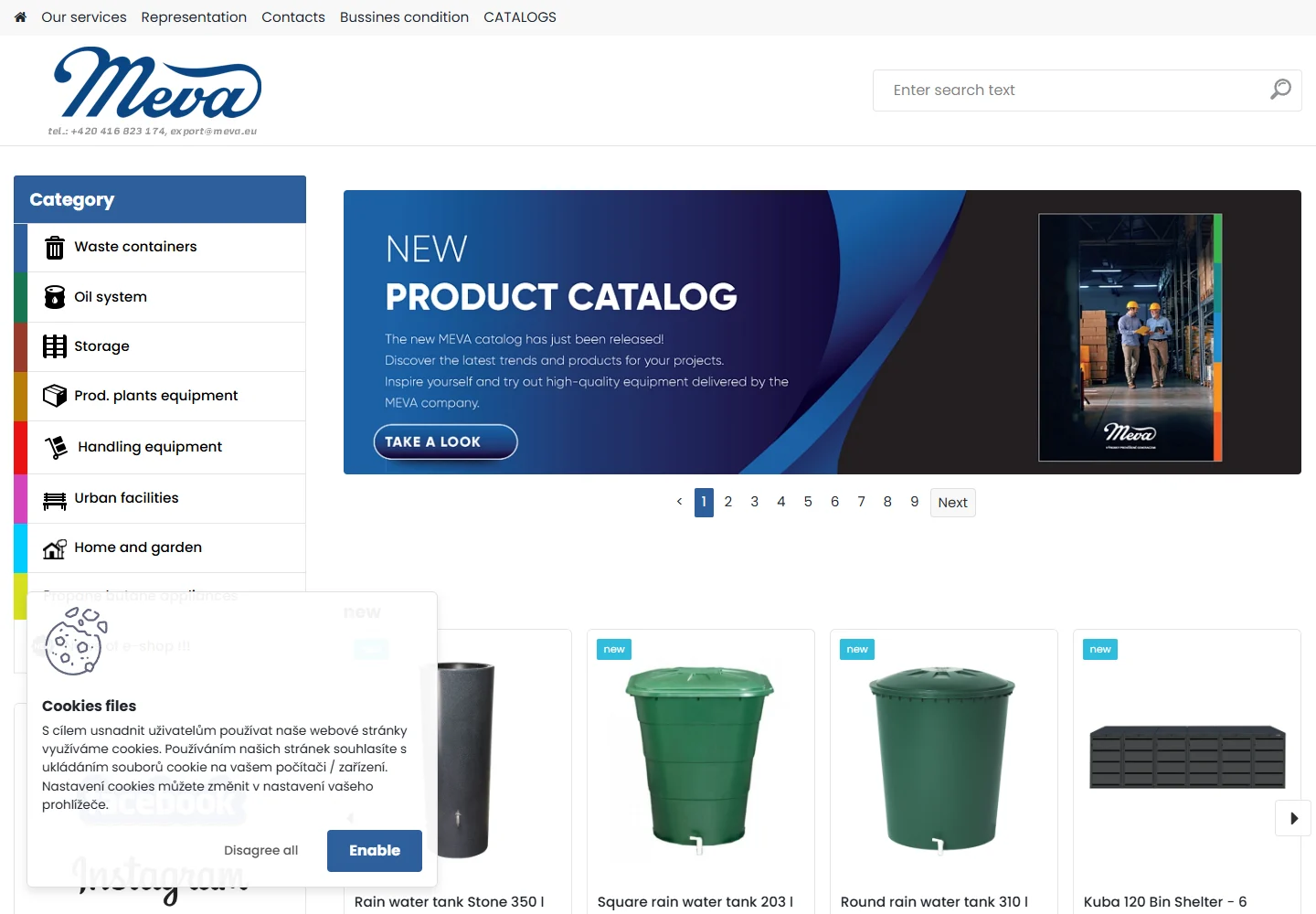Open the catalog cover image in banner

pos(1130,337)
